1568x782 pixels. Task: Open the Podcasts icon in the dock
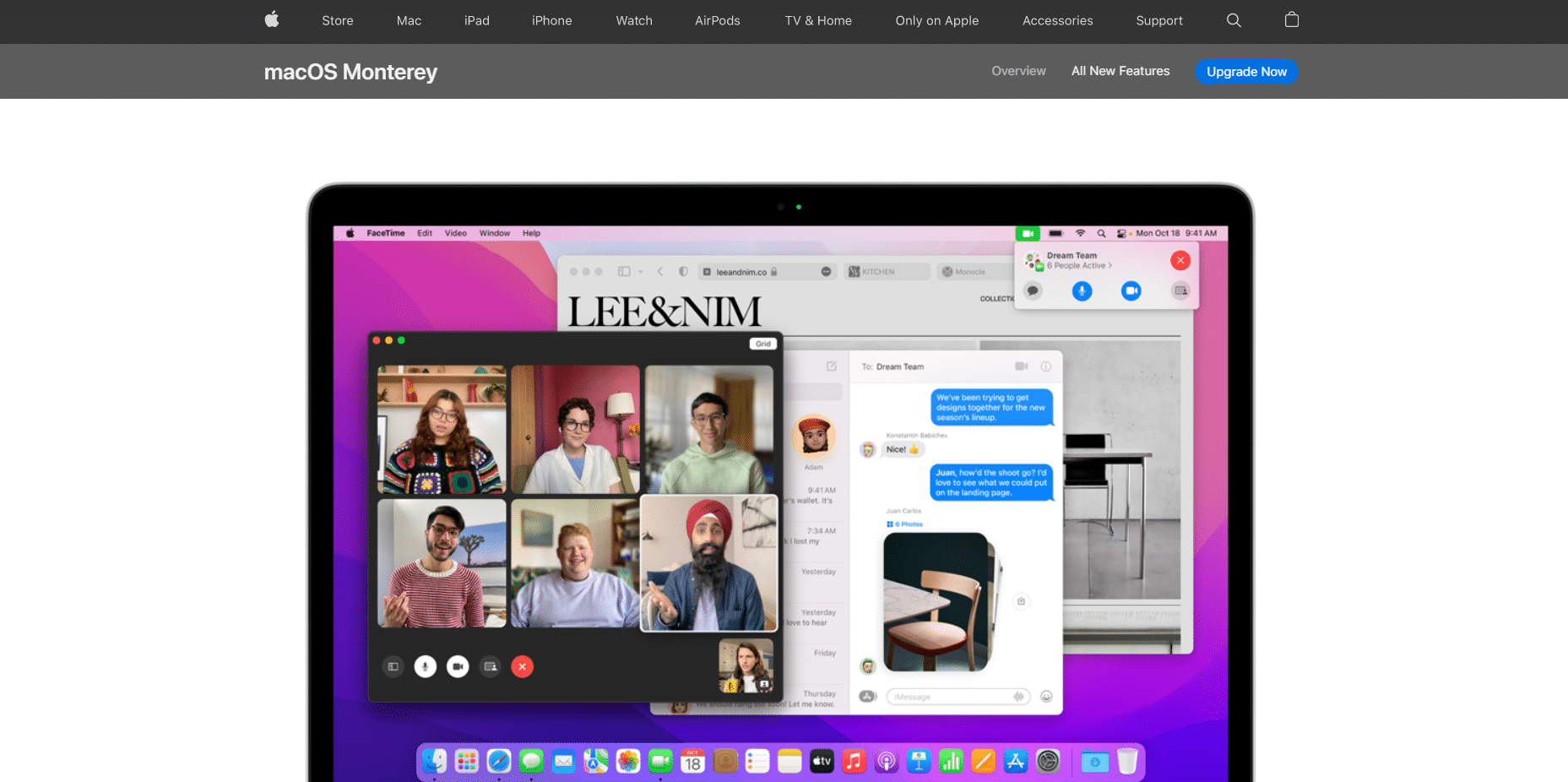[887, 762]
